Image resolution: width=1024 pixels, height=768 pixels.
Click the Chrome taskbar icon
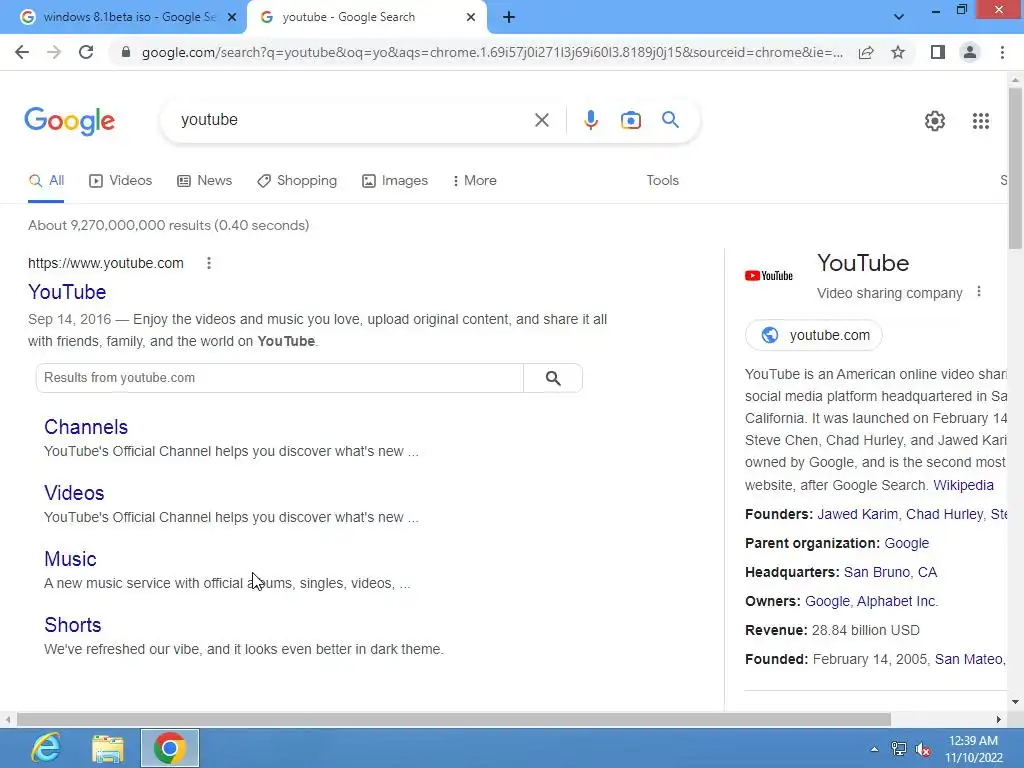click(170, 748)
